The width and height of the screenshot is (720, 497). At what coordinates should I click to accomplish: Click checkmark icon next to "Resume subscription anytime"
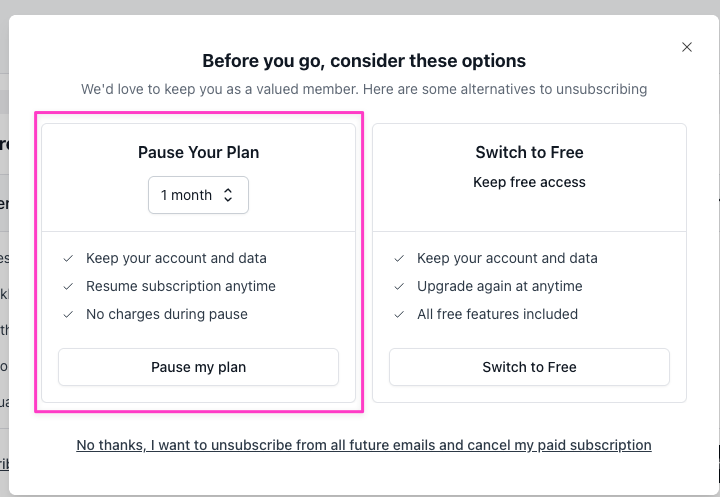(68, 286)
